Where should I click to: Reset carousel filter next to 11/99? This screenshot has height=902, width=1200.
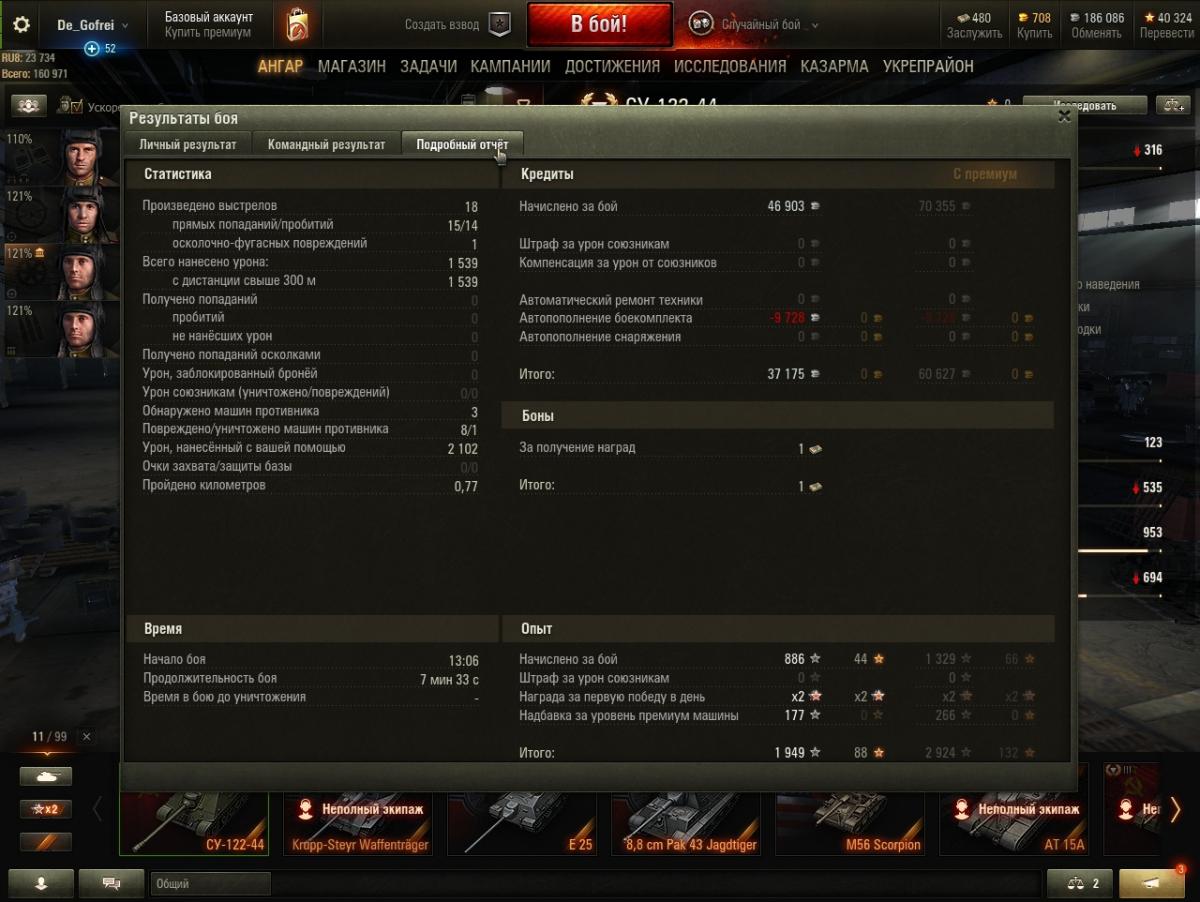(86, 737)
